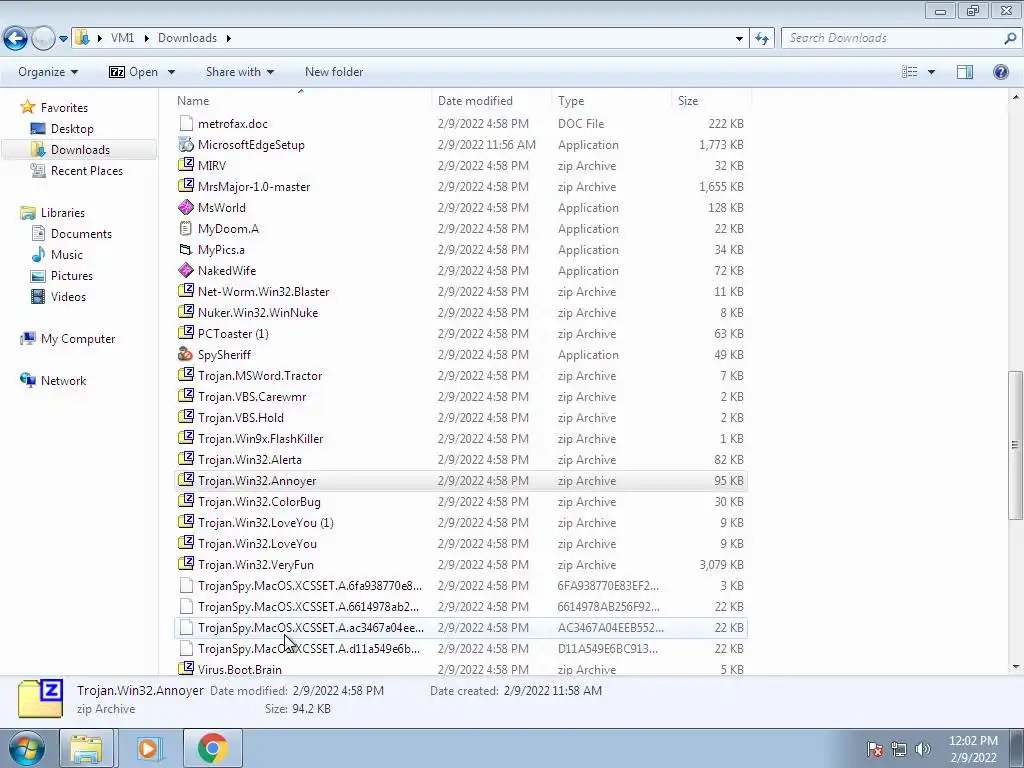The width and height of the screenshot is (1024, 768).
Task: Select Trojan.VBS.Carewmr file name
Action: pos(252,396)
